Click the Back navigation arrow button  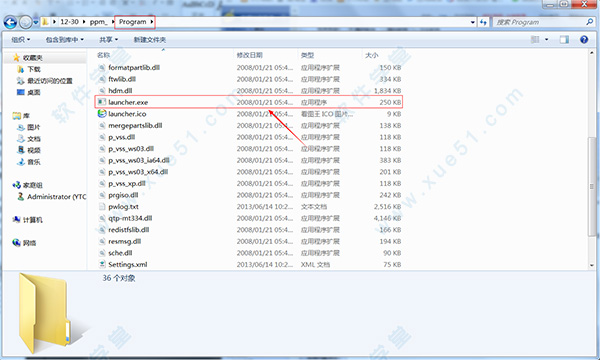pos(10,23)
